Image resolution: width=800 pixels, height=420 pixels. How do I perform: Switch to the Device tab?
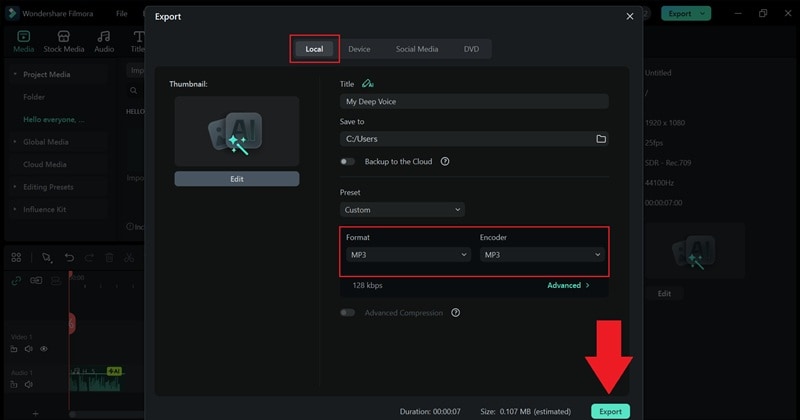[x=359, y=49]
